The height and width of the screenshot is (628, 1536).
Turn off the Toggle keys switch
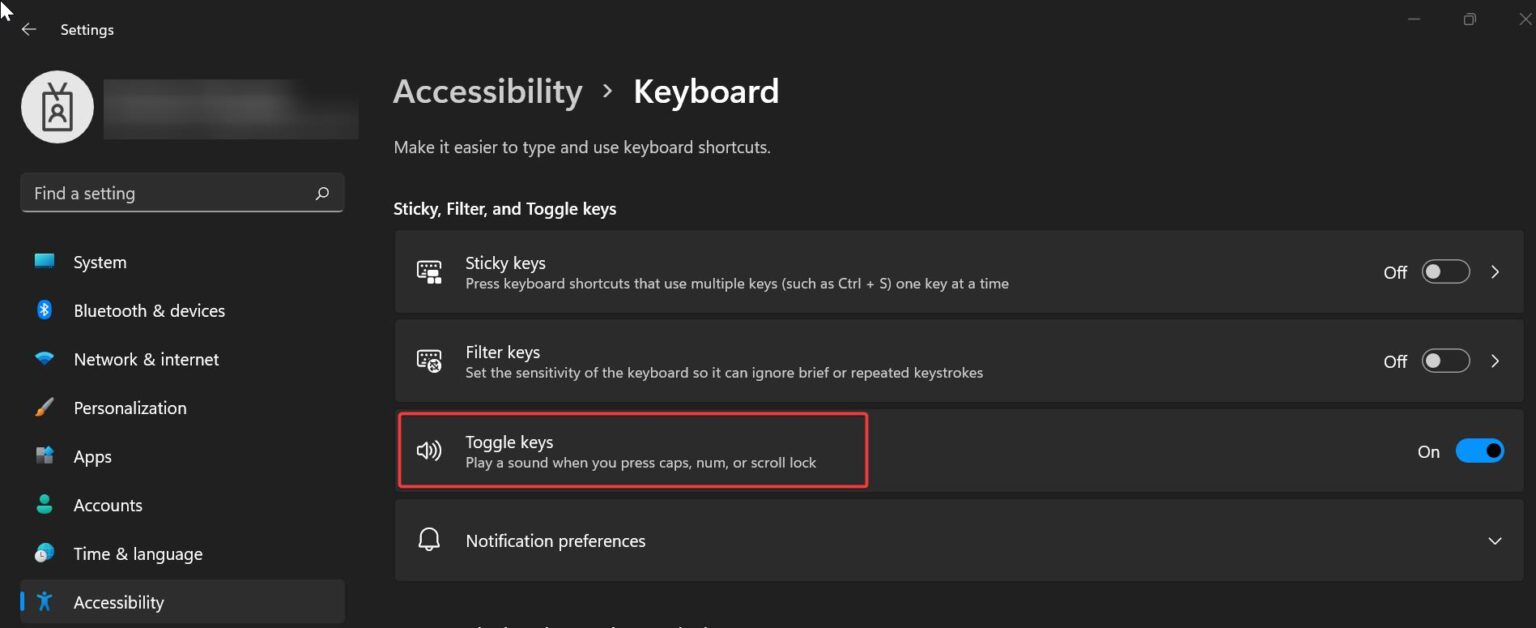1480,451
